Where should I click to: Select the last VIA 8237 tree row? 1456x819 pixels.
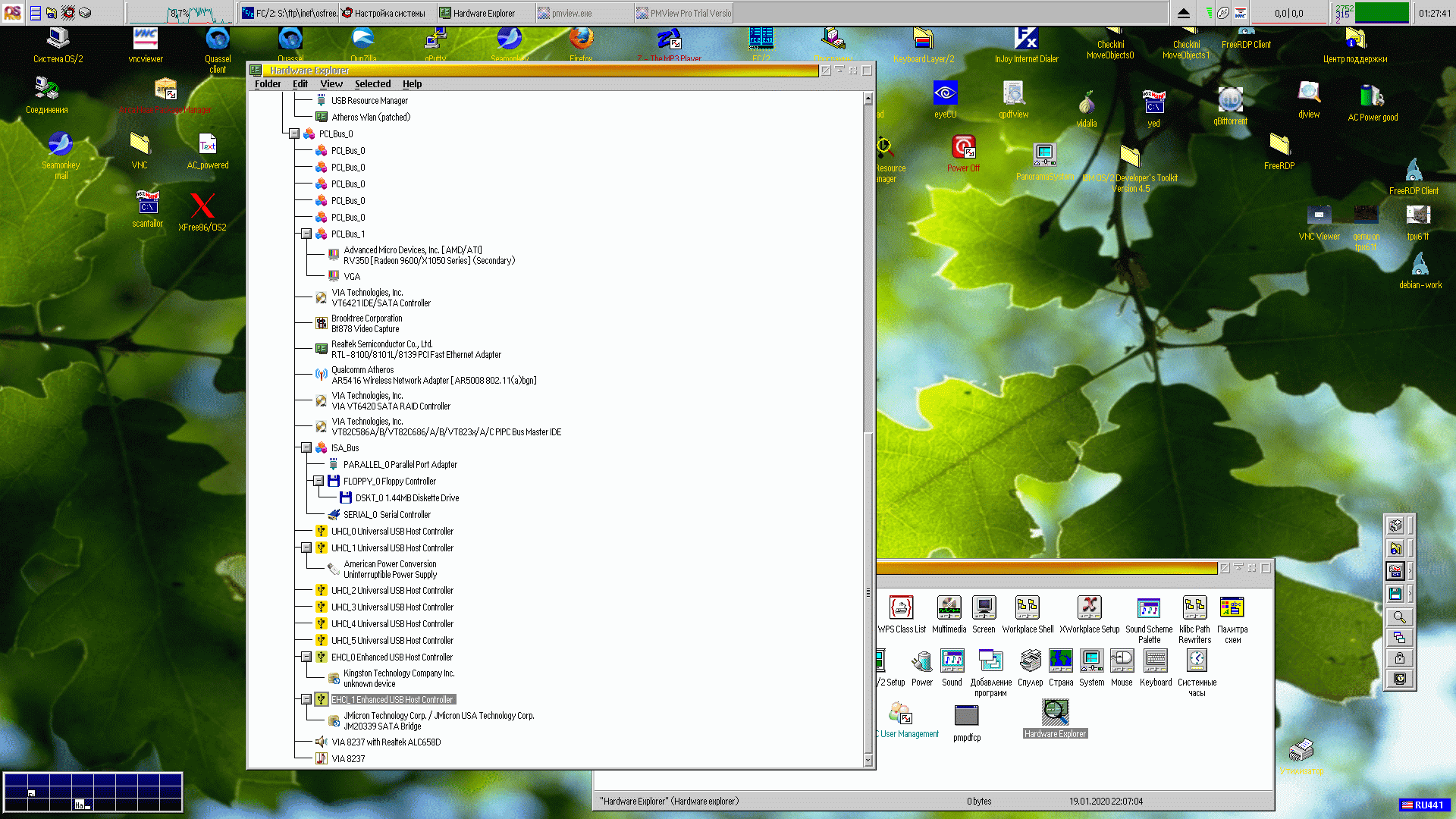(x=348, y=759)
